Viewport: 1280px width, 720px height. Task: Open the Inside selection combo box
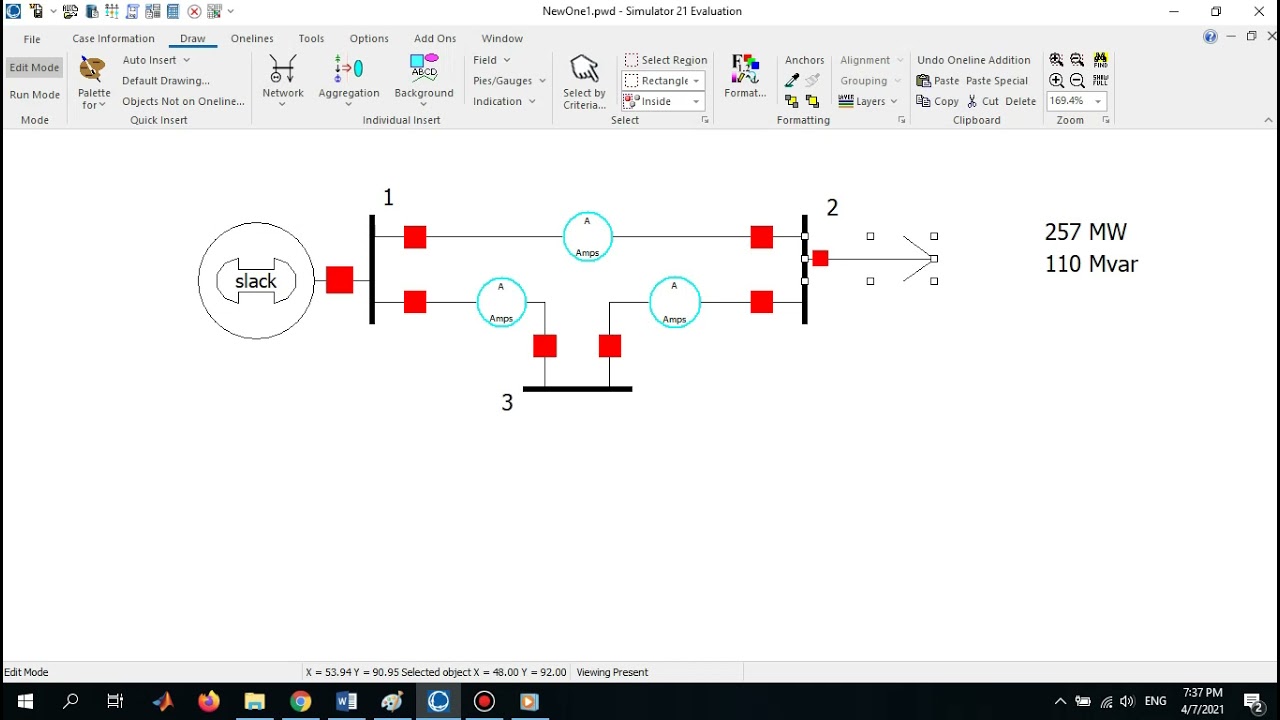coord(664,101)
